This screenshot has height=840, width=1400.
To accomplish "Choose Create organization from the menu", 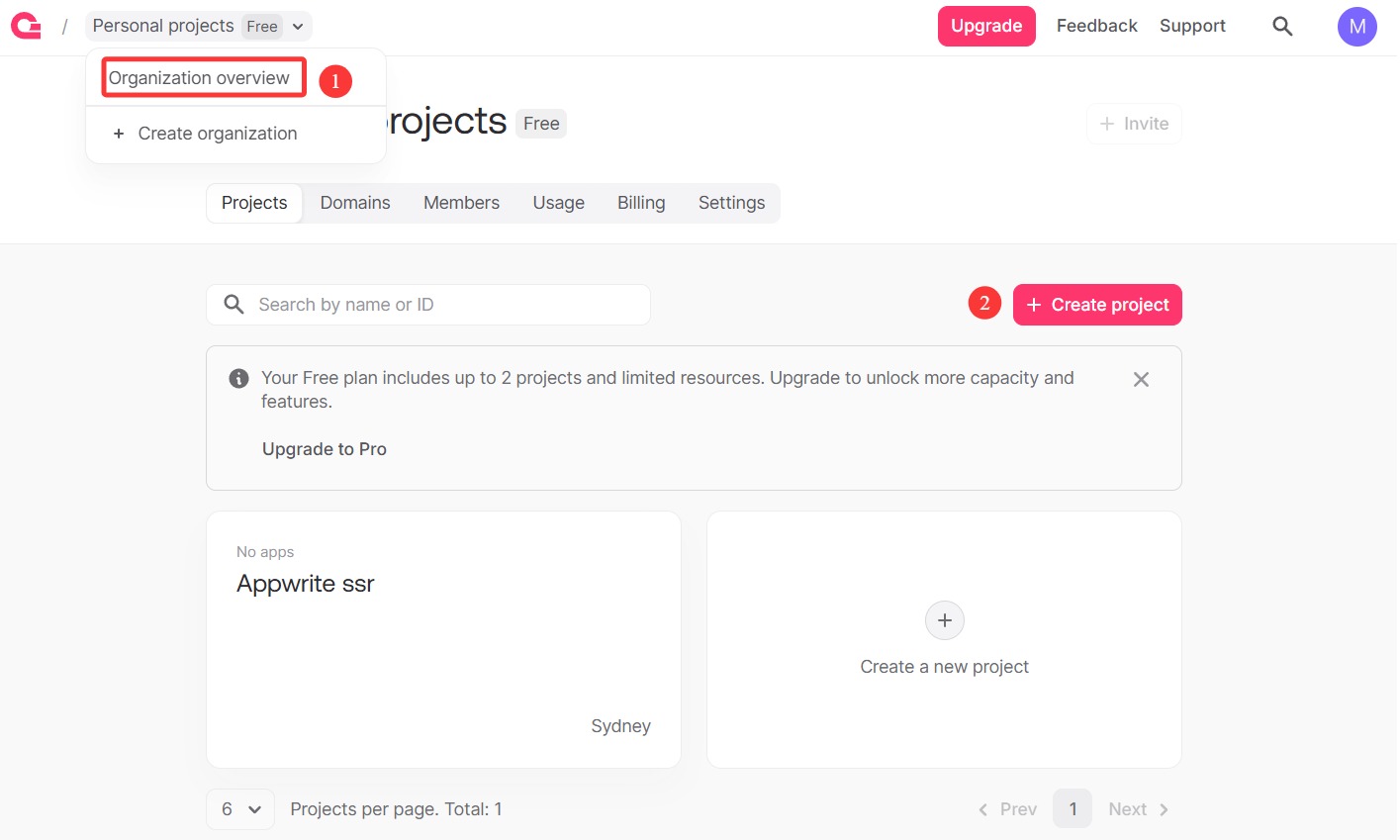I will coord(217,134).
